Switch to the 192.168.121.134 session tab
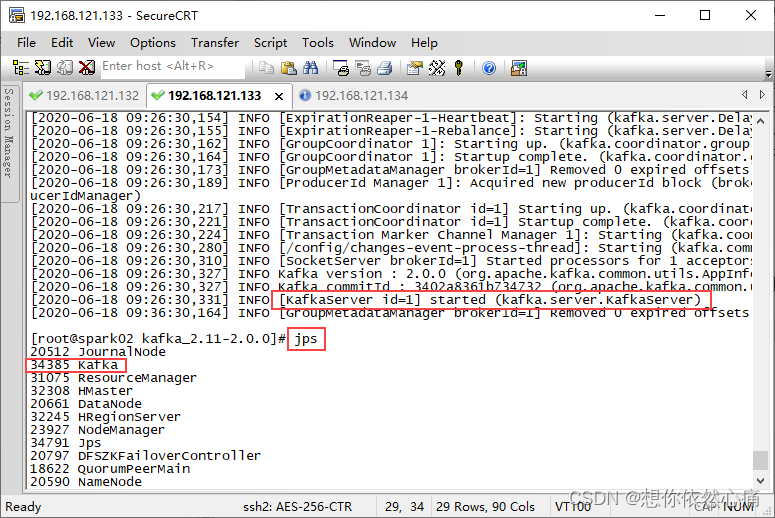 tap(355, 95)
